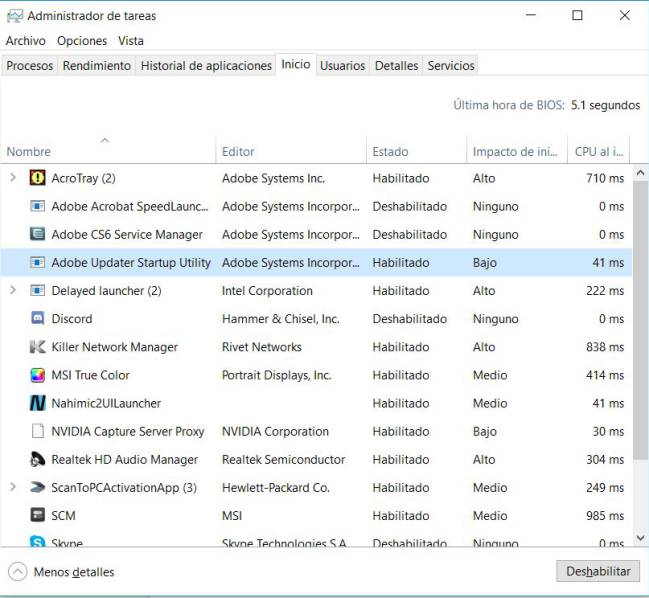
Task: Click the Deshabilitar button
Action: click(598, 572)
